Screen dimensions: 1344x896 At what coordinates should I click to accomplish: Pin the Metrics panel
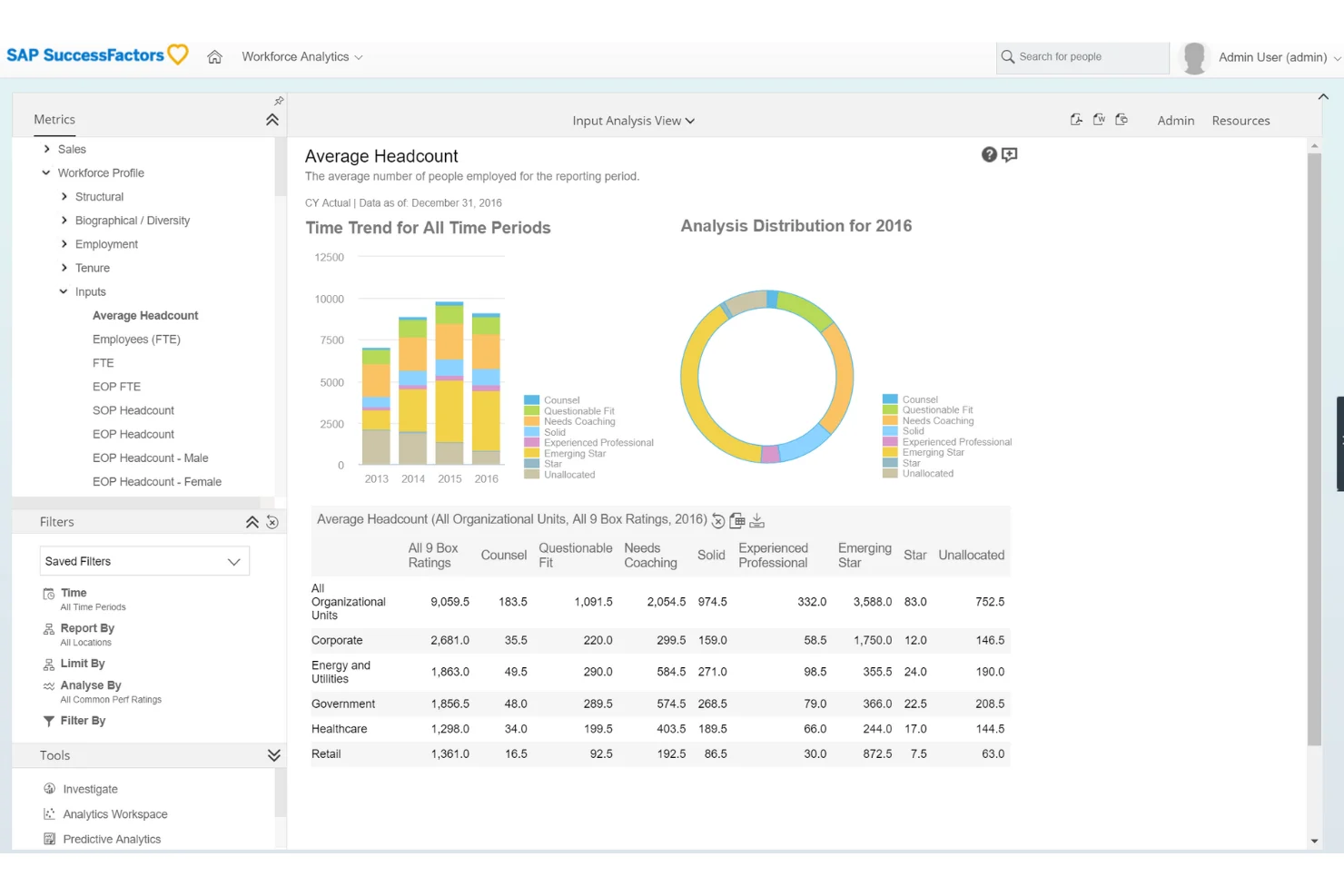coord(279,101)
